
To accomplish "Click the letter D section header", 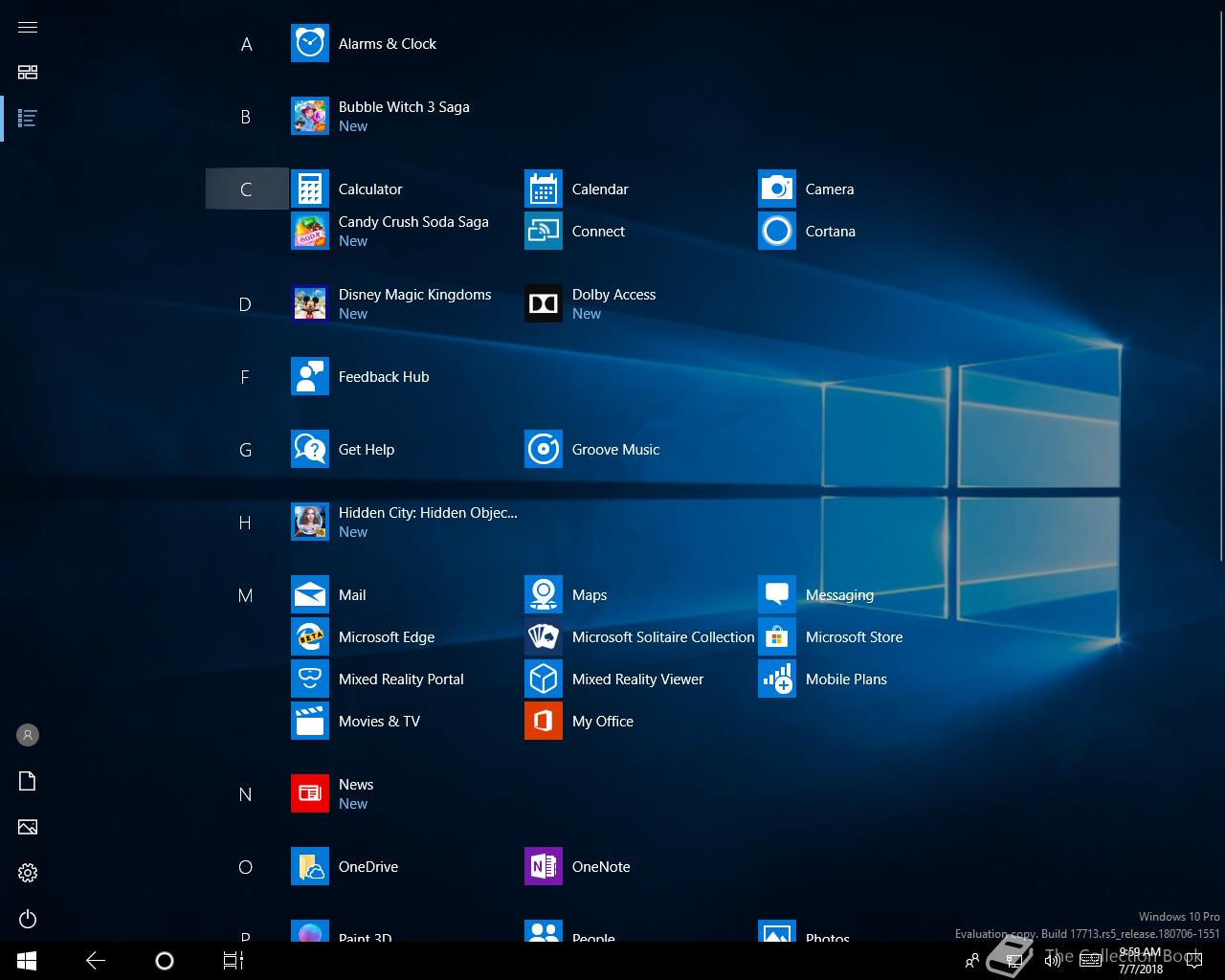I will coord(246,304).
